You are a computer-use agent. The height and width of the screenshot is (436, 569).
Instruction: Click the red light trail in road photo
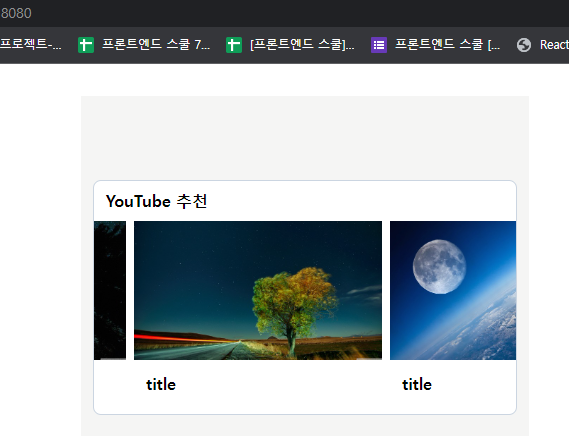point(181,338)
